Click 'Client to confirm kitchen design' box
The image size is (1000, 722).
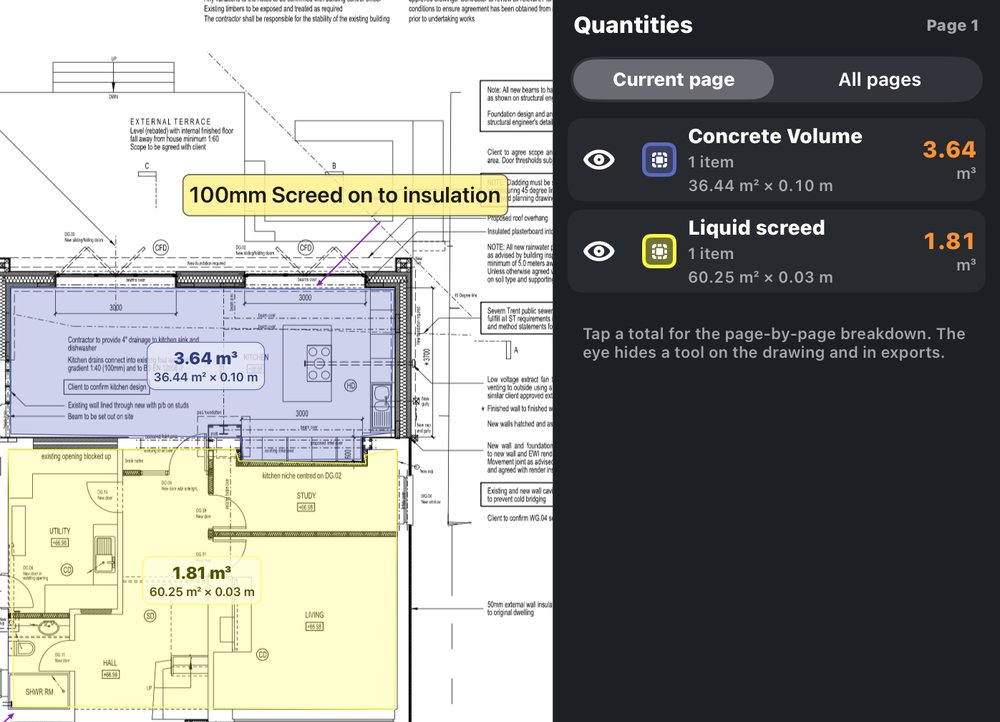pyautogui.click(x=107, y=387)
